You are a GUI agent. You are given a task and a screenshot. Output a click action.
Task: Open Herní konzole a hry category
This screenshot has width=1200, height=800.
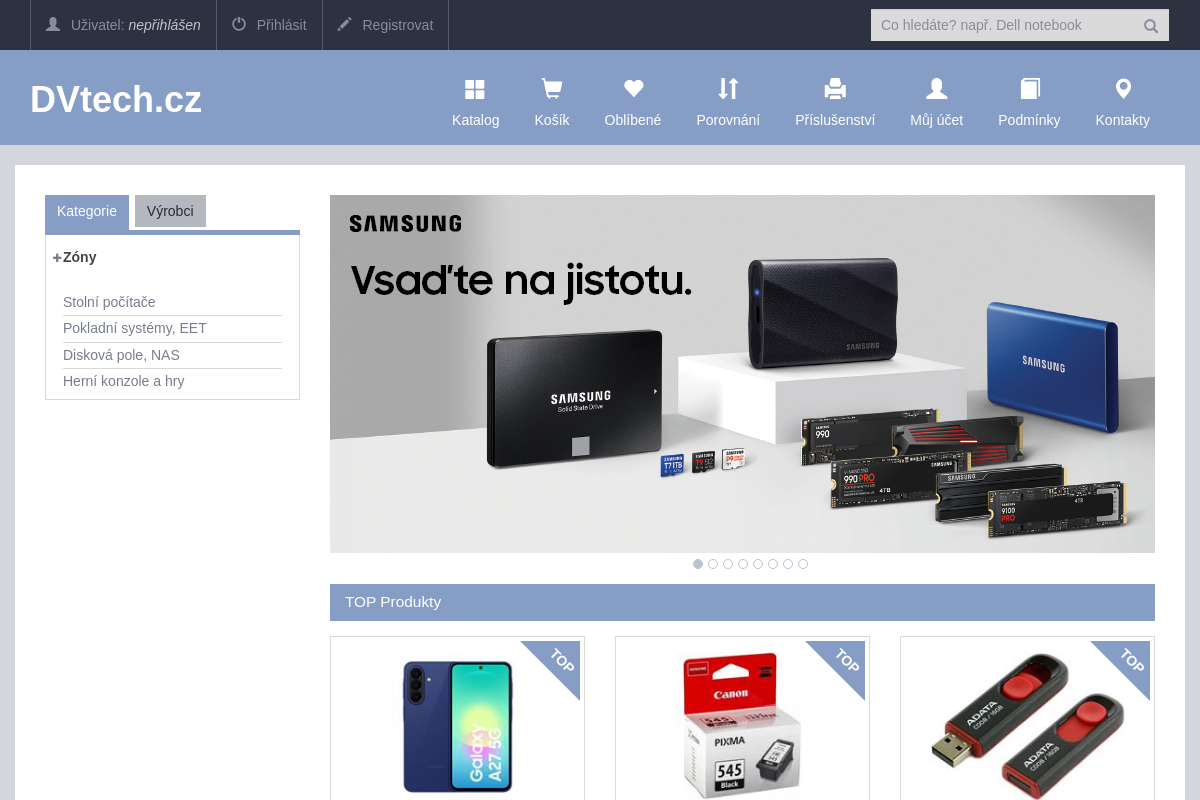(x=124, y=381)
